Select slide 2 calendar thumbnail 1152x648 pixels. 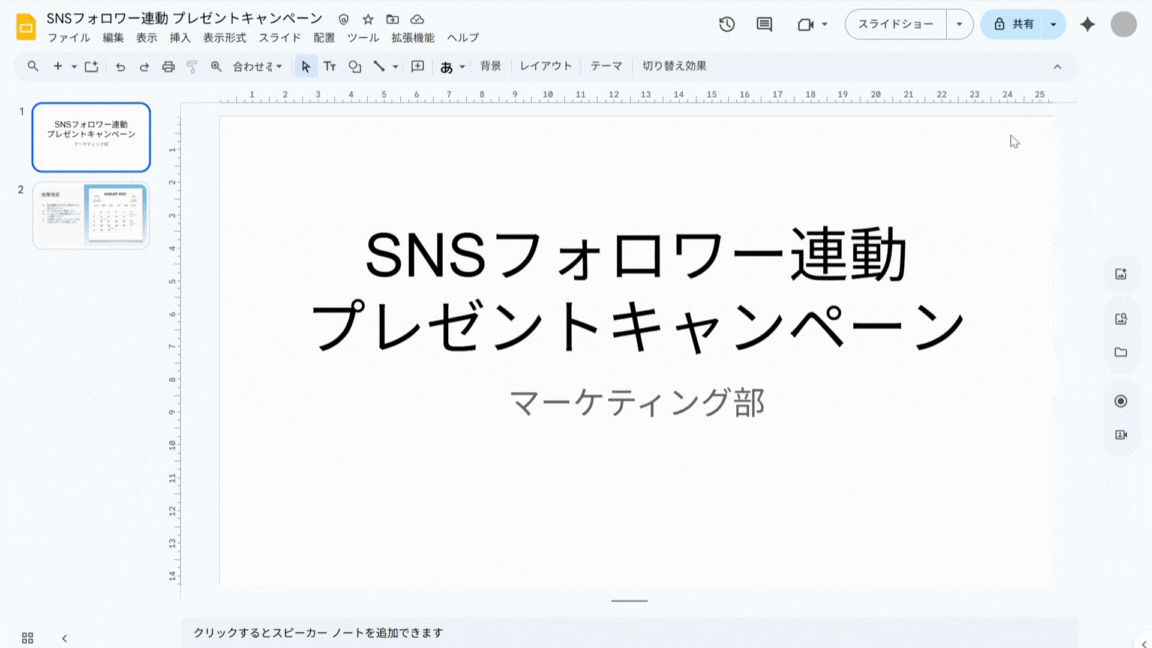coord(91,215)
